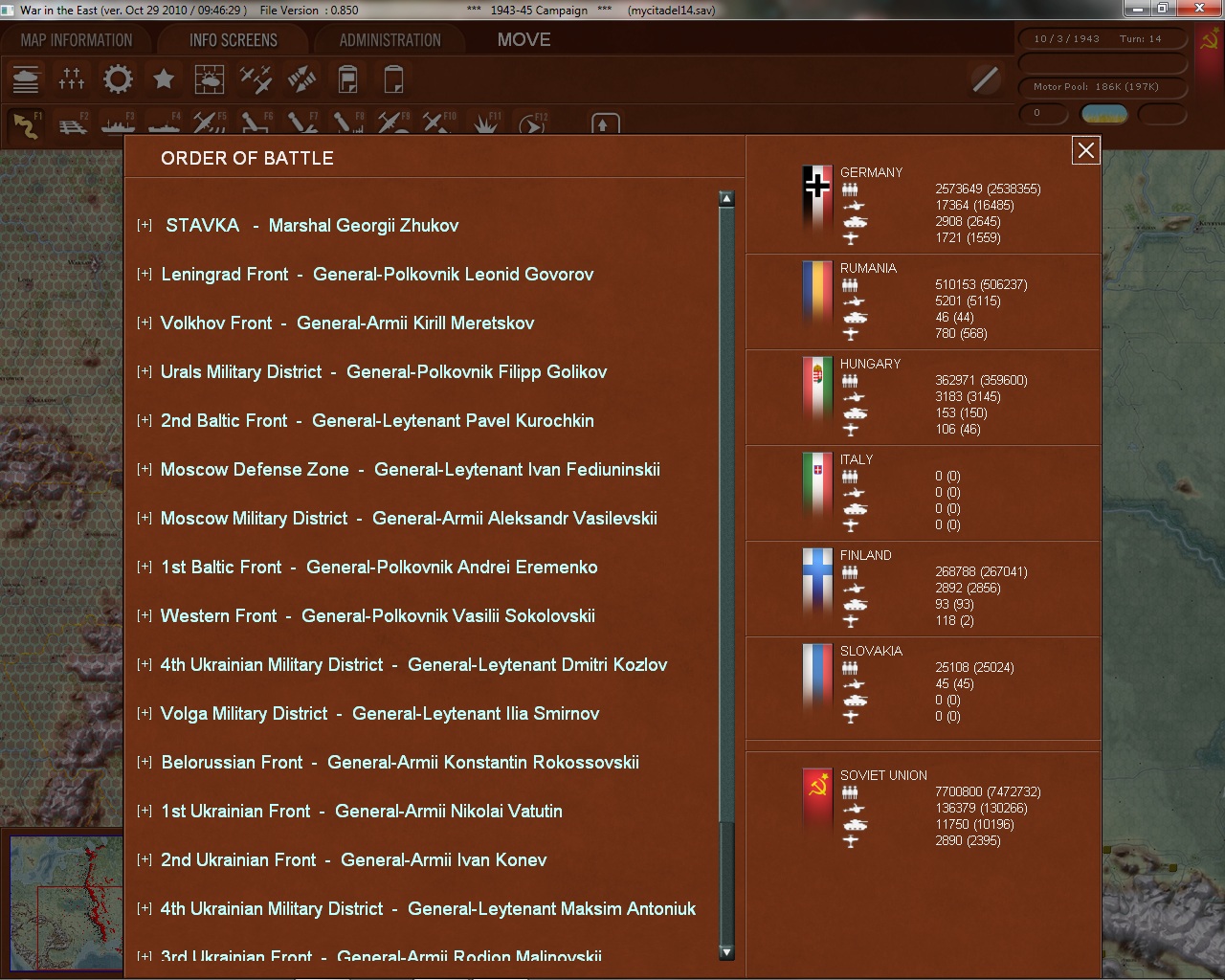1225x980 pixels.
Task: Click the reinforcements crosses toolbar icon
Action: point(72,79)
